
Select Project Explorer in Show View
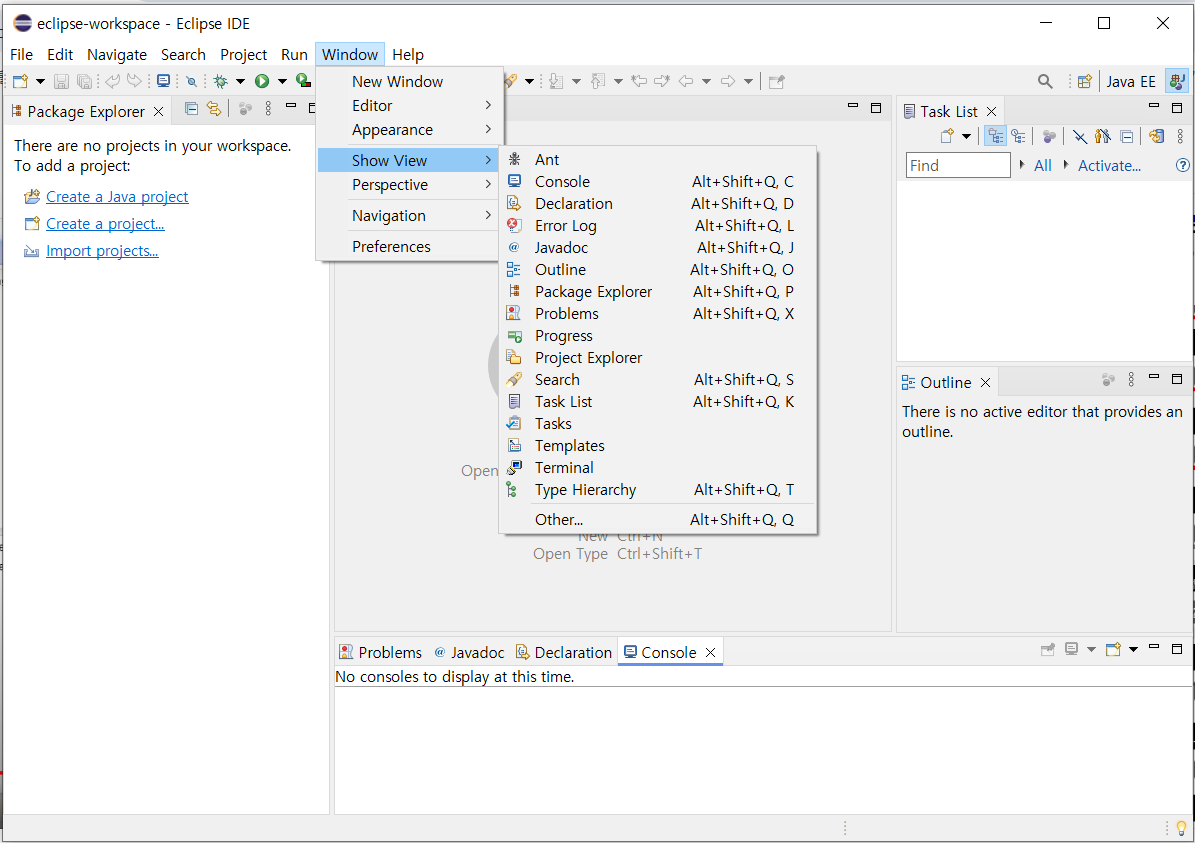658,357
